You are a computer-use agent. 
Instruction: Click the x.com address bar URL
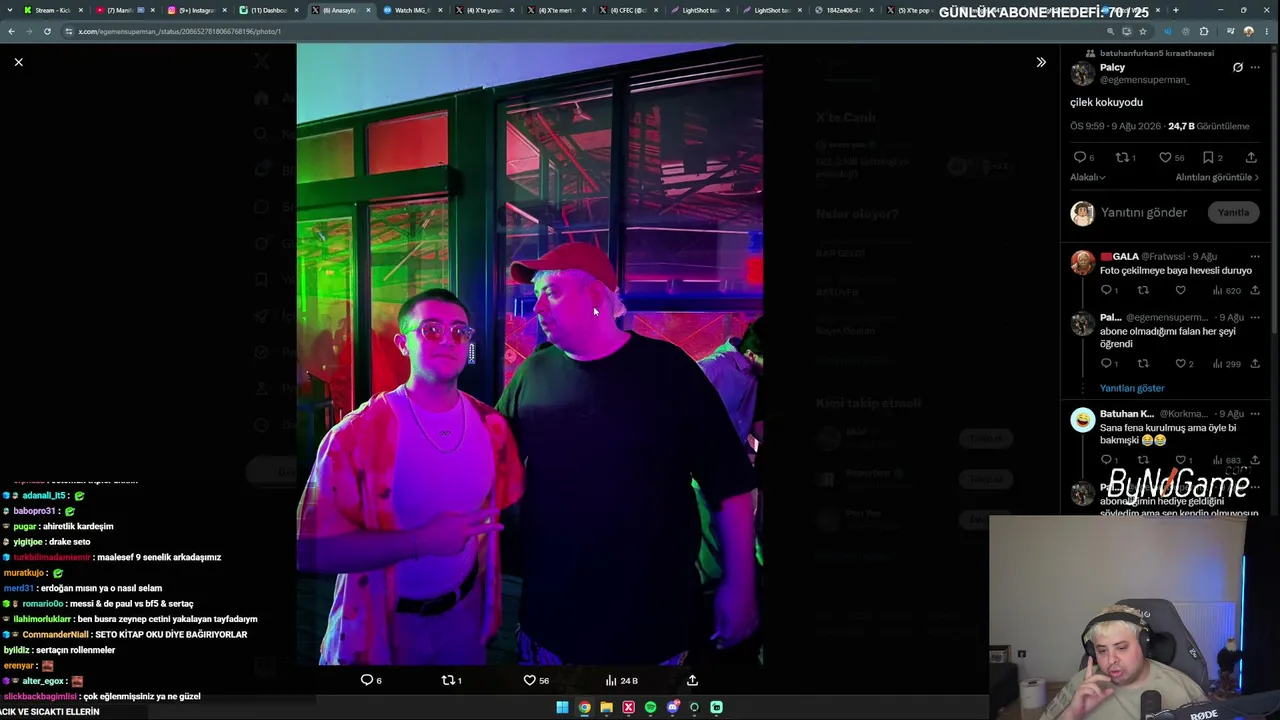[180, 31]
